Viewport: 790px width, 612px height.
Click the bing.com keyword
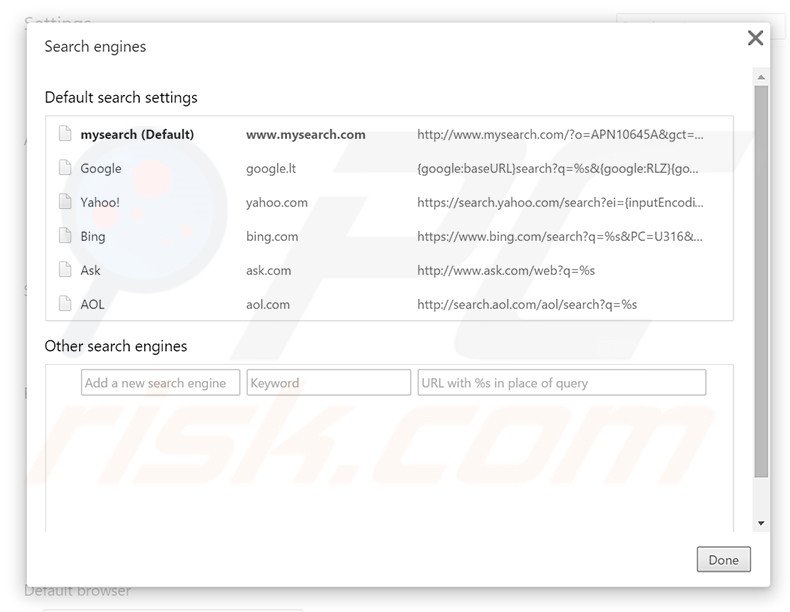(272, 236)
